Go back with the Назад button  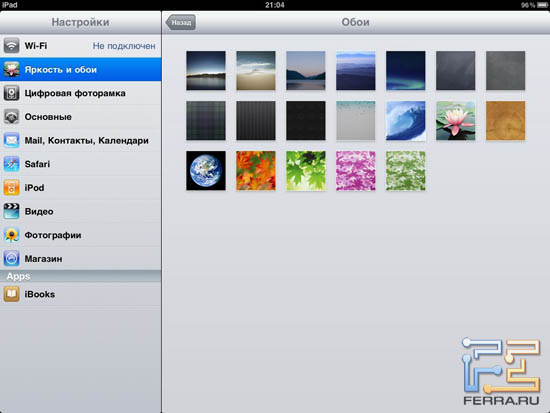pos(181,22)
